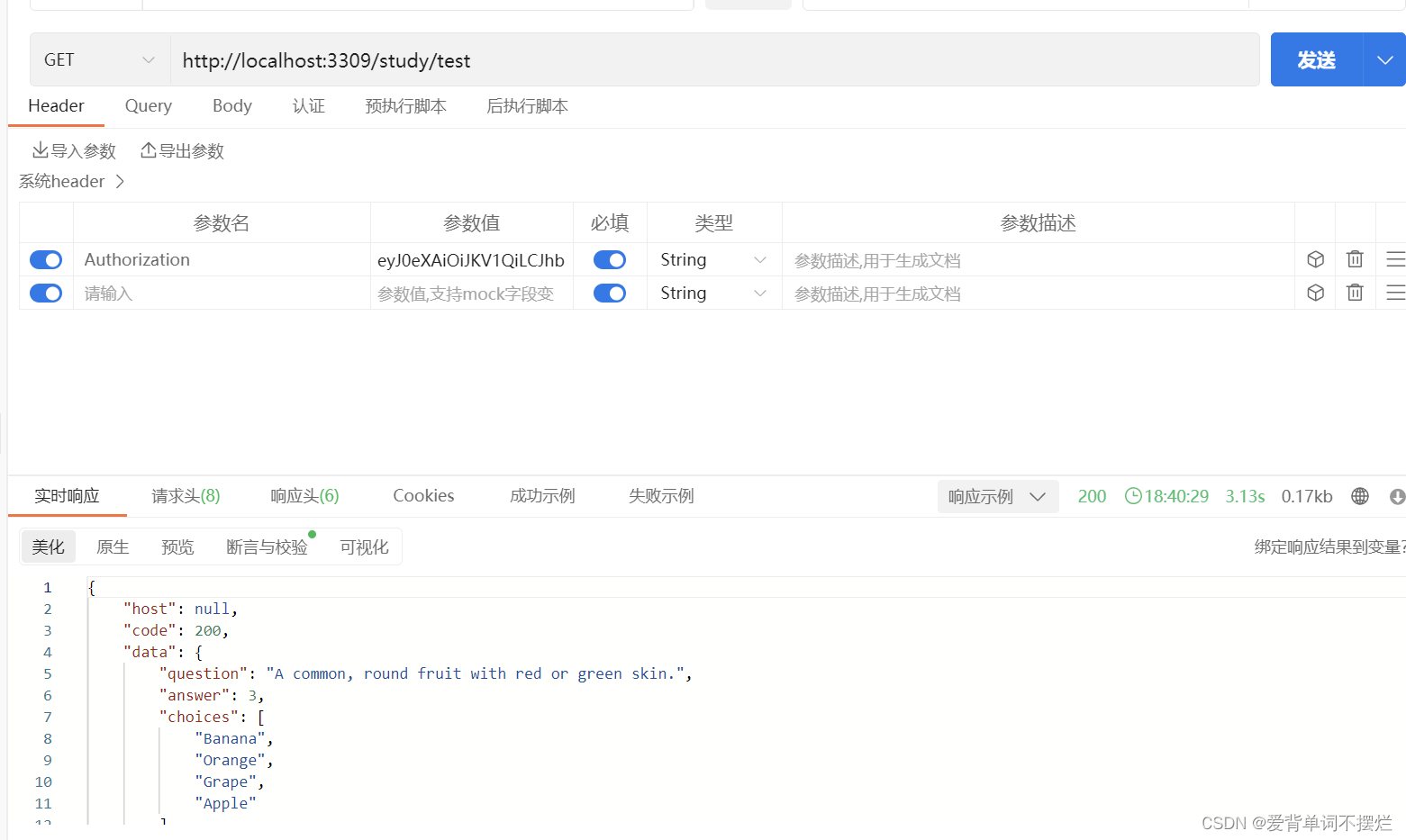Open the 响应头(6) tab
The image size is (1406, 840).
click(305, 496)
